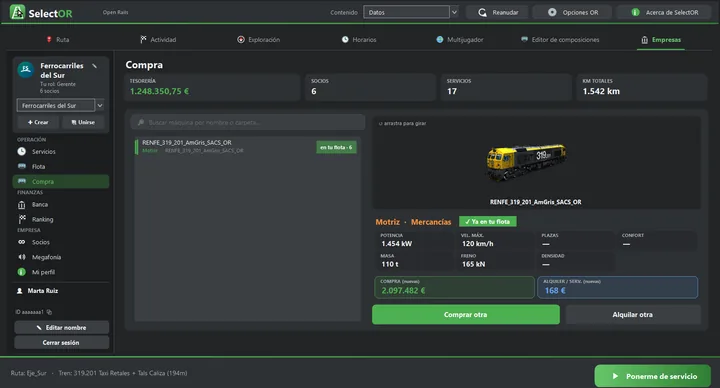Click the Alquiler price box 168 €
The width and height of the screenshot is (720, 388).
(x=618, y=287)
